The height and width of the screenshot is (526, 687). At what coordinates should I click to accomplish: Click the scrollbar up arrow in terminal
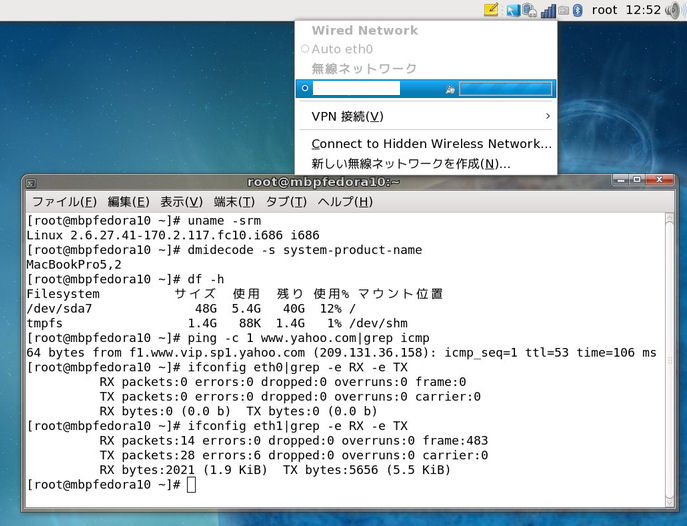coord(669,218)
